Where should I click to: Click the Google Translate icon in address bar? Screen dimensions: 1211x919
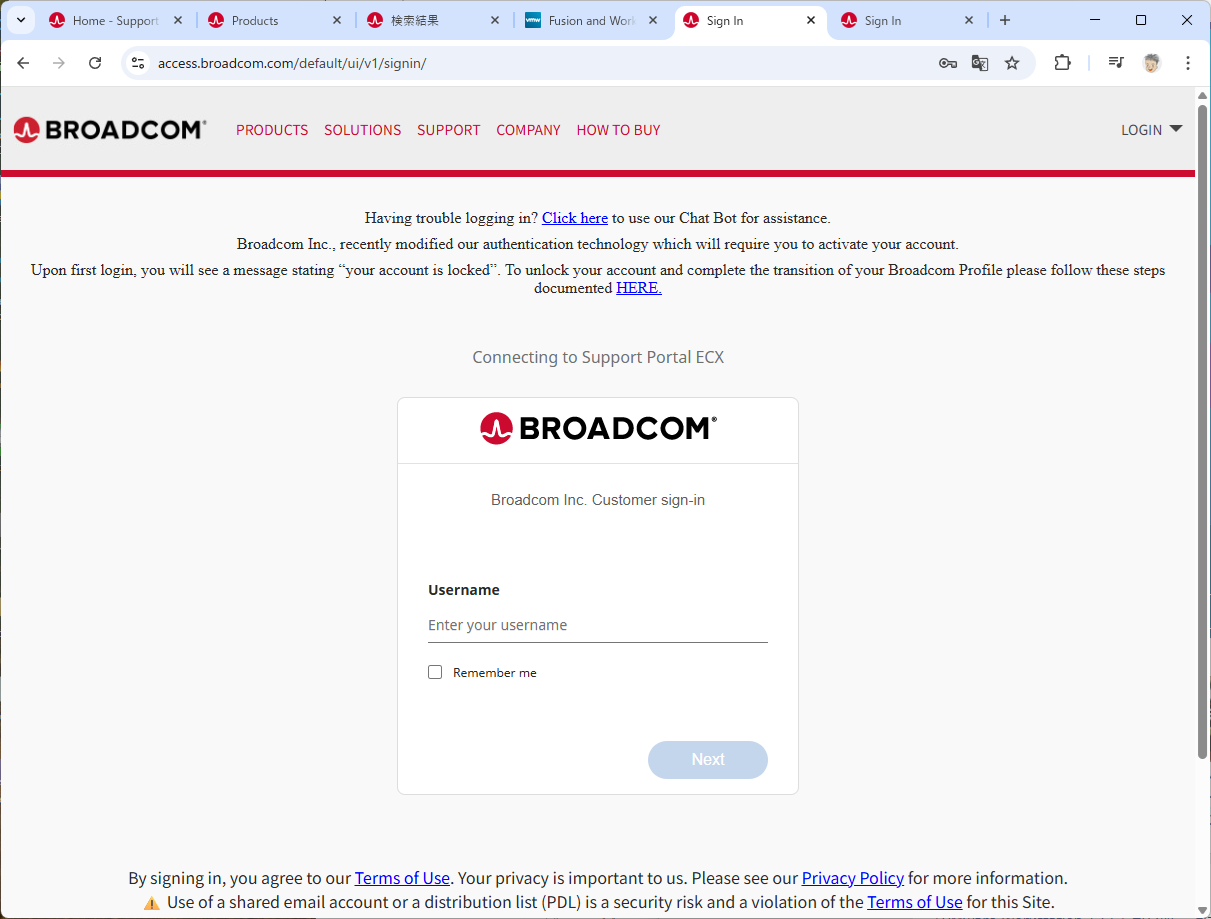(980, 63)
